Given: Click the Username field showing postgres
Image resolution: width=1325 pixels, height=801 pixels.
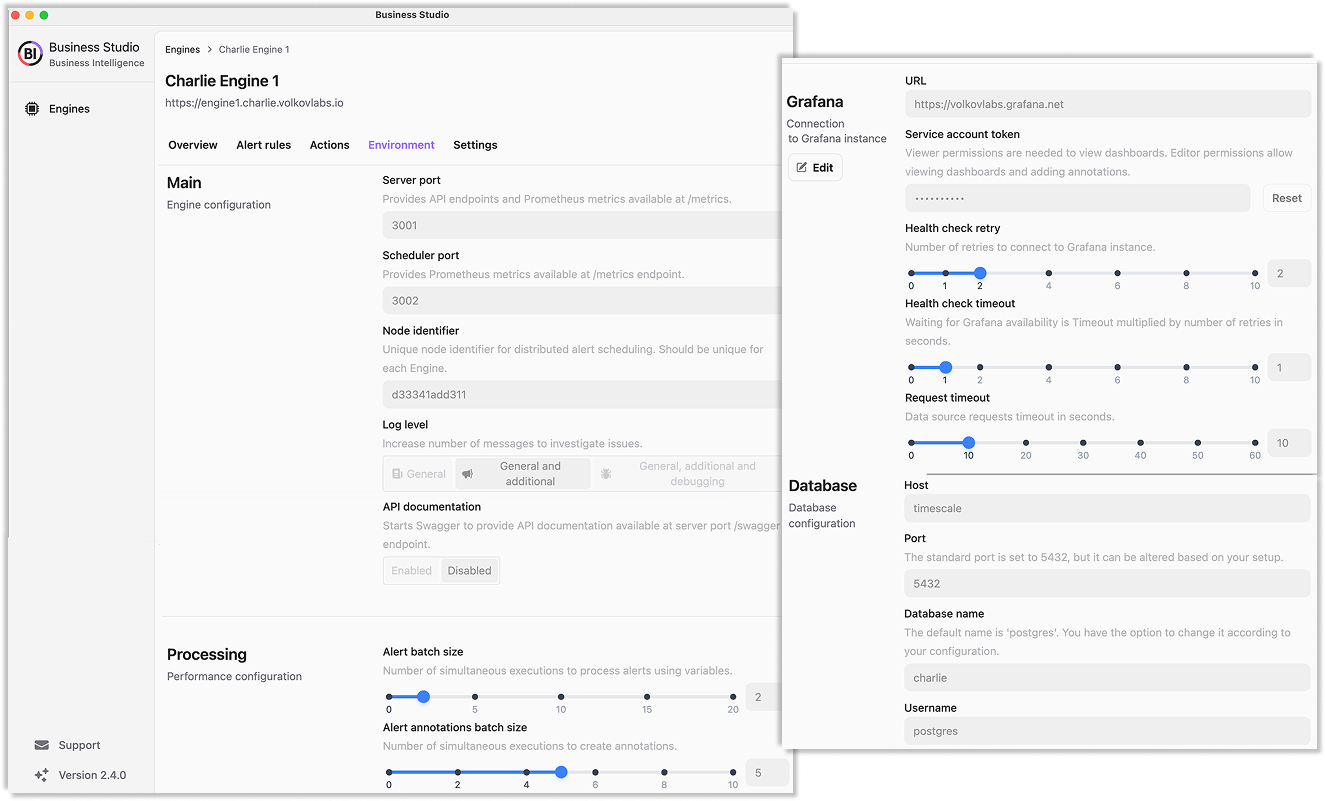Looking at the screenshot, I should point(1107,731).
